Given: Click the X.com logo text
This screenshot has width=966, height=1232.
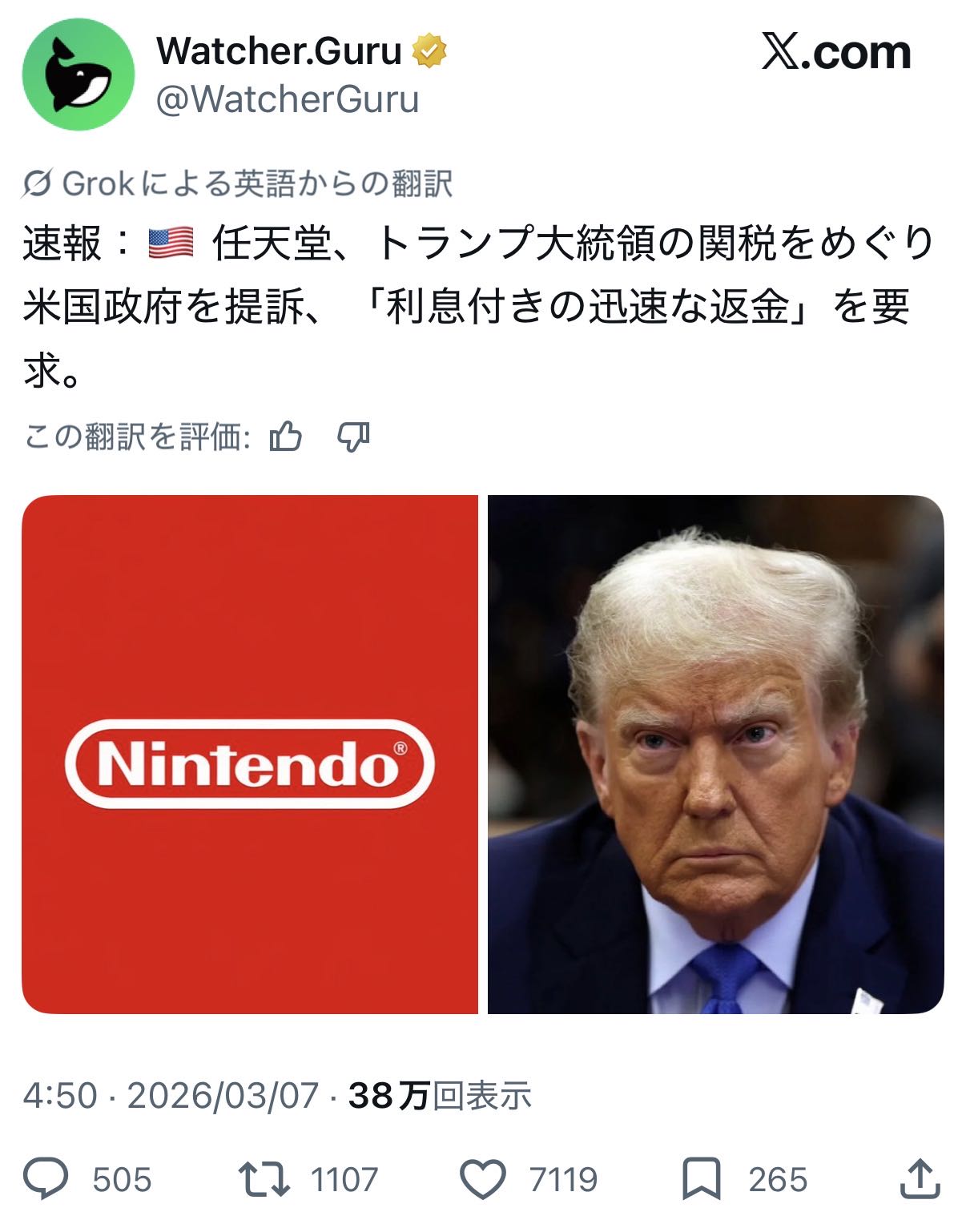Looking at the screenshot, I should (x=836, y=53).
